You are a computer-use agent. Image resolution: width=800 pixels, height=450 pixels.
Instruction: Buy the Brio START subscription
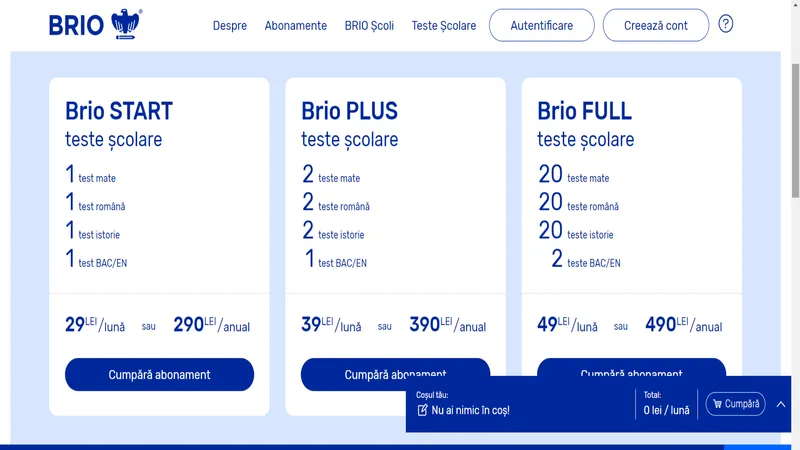pyautogui.click(x=159, y=375)
